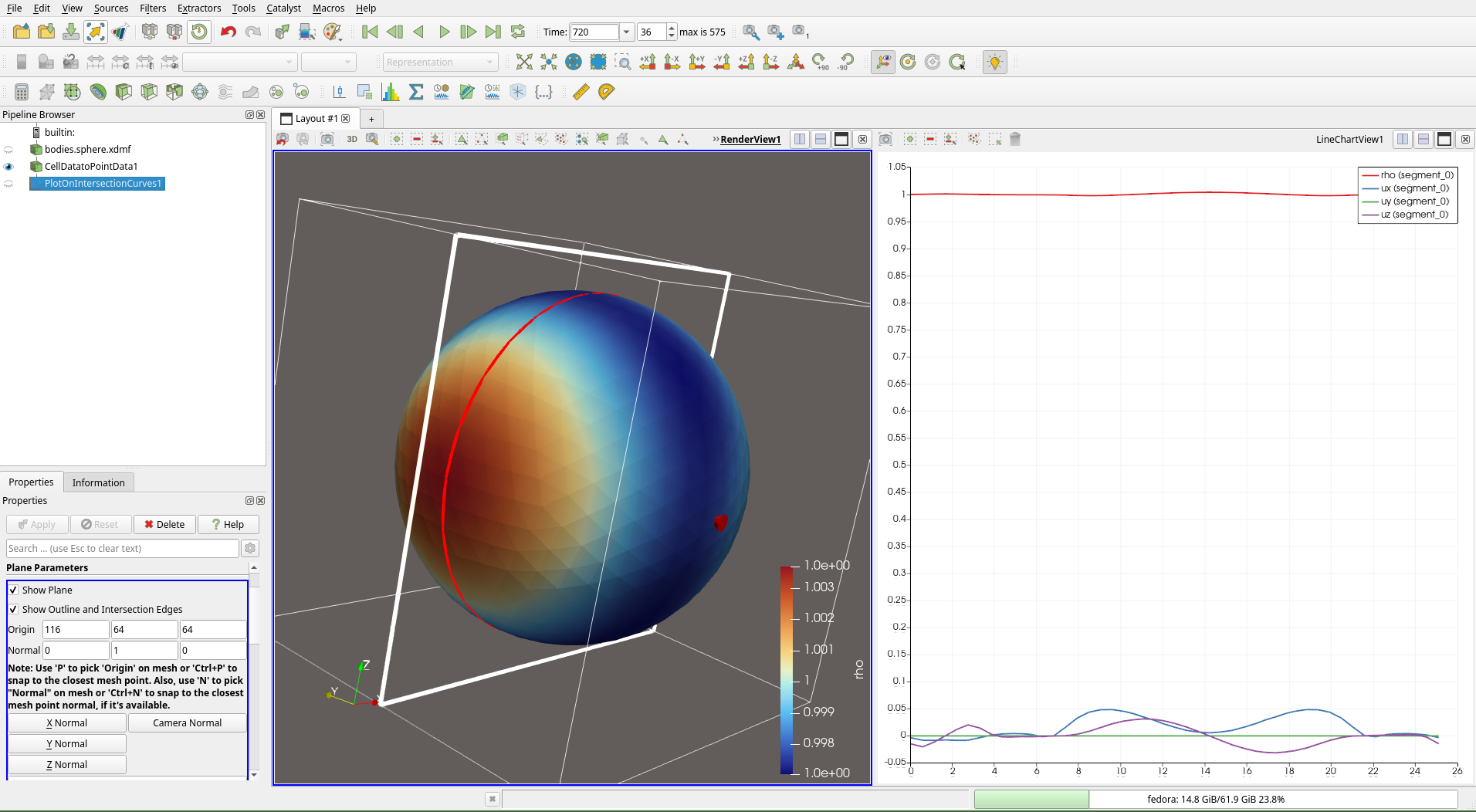Click the Reset Camera icon
Viewport: 1476px width, 812px height.
[524, 62]
